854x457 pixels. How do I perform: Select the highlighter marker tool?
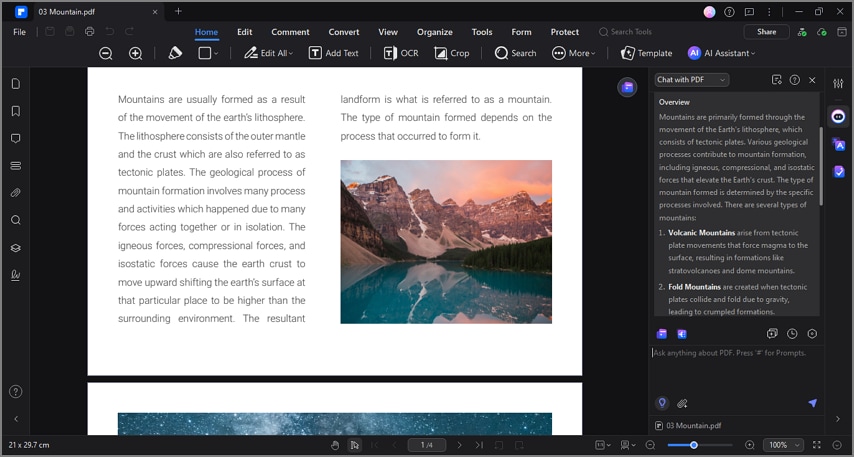pos(175,53)
